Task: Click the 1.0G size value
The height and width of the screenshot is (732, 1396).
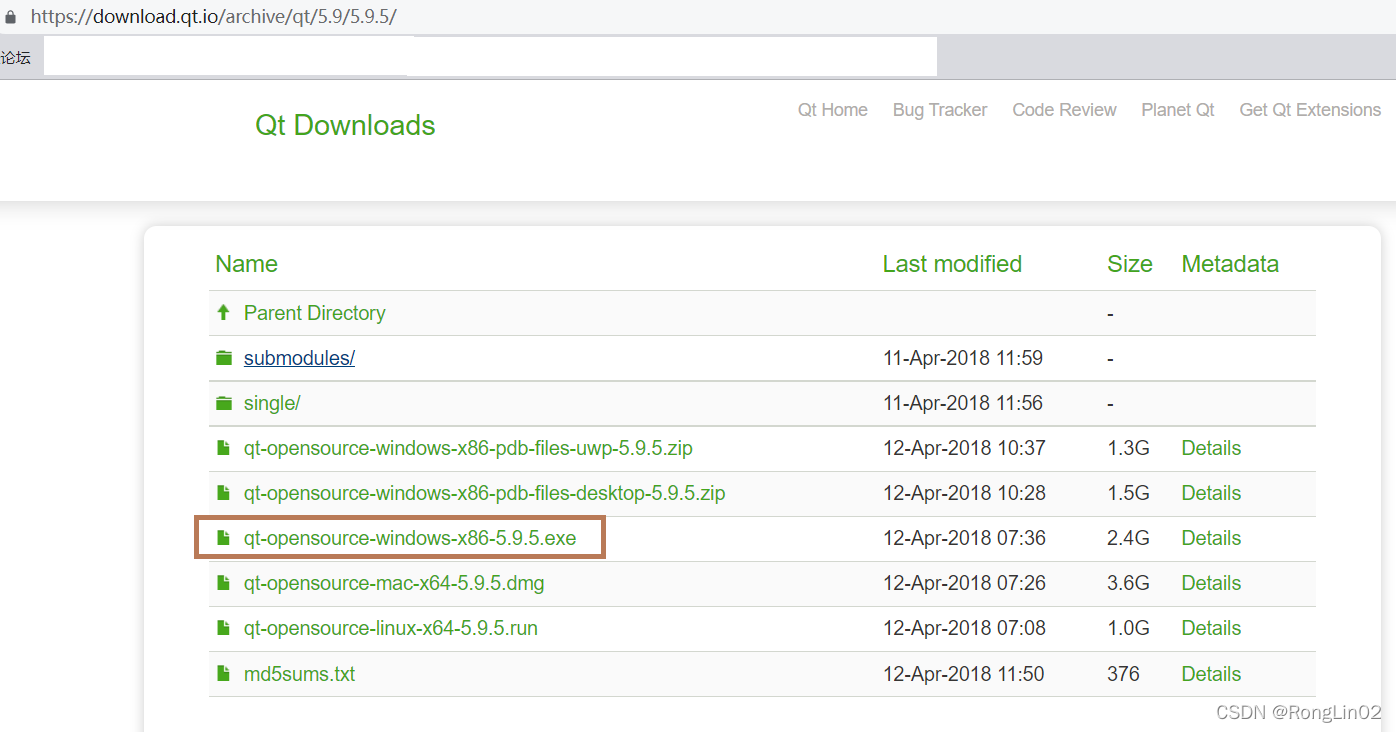Action: (x=1128, y=628)
